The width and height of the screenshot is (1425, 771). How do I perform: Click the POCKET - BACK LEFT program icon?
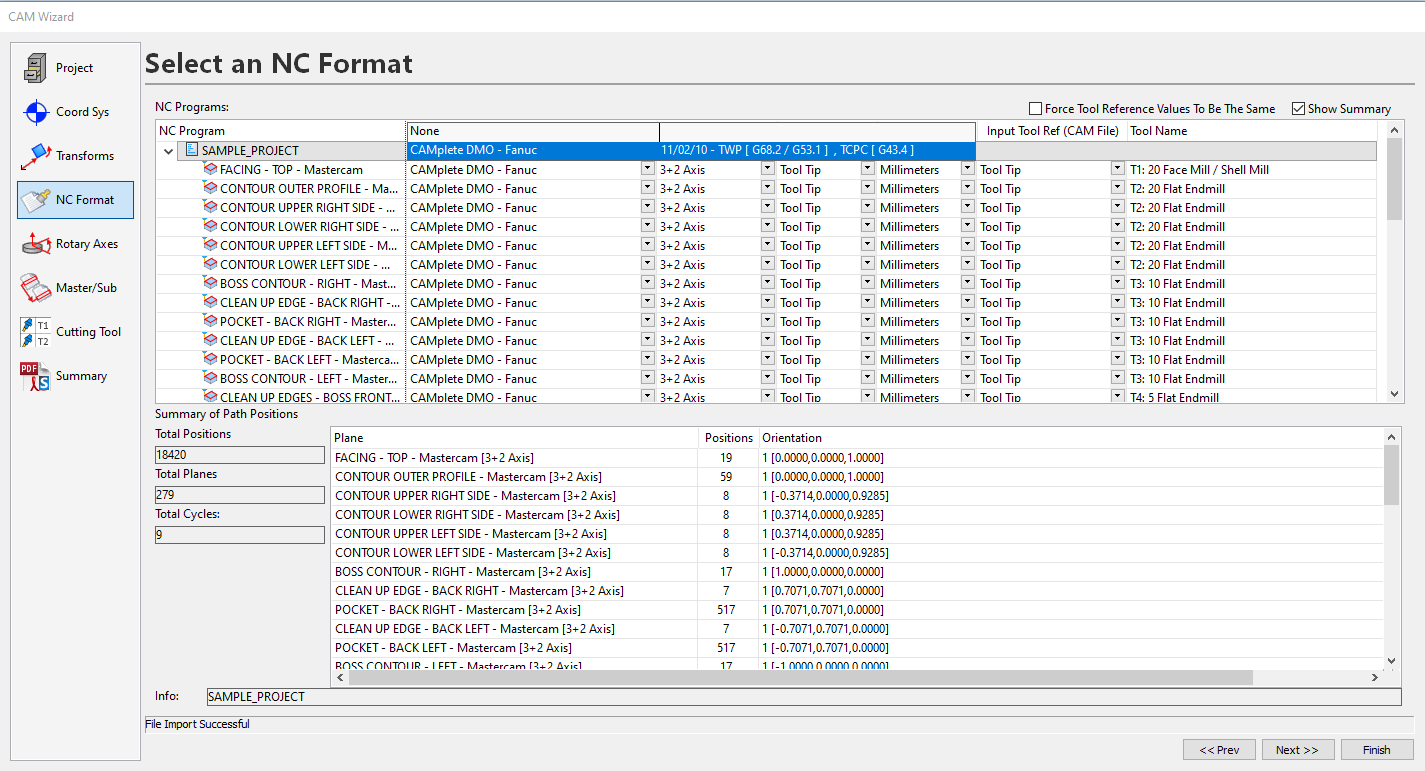tap(210, 359)
